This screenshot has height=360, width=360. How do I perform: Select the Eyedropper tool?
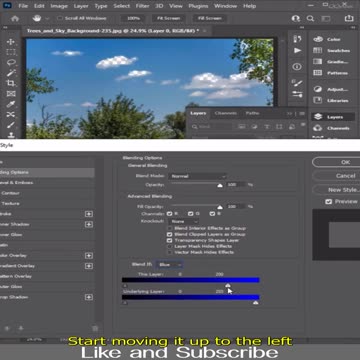tap(11, 104)
